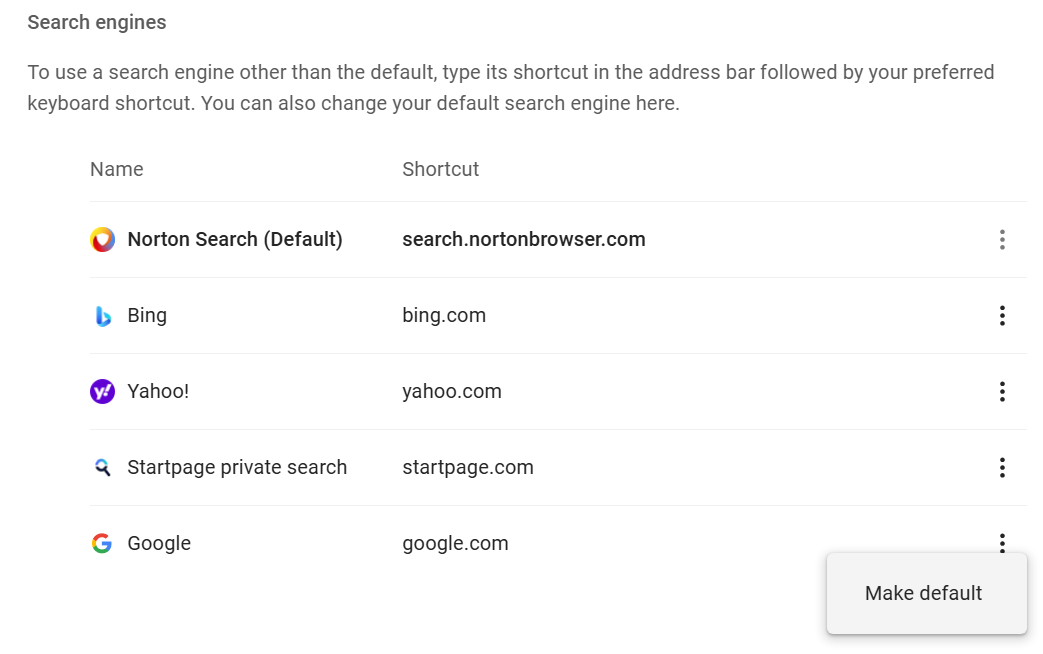Screen dimensions: 1043x654
Task: Click the purple Yahoo! icon
Action: tap(102, 392)
